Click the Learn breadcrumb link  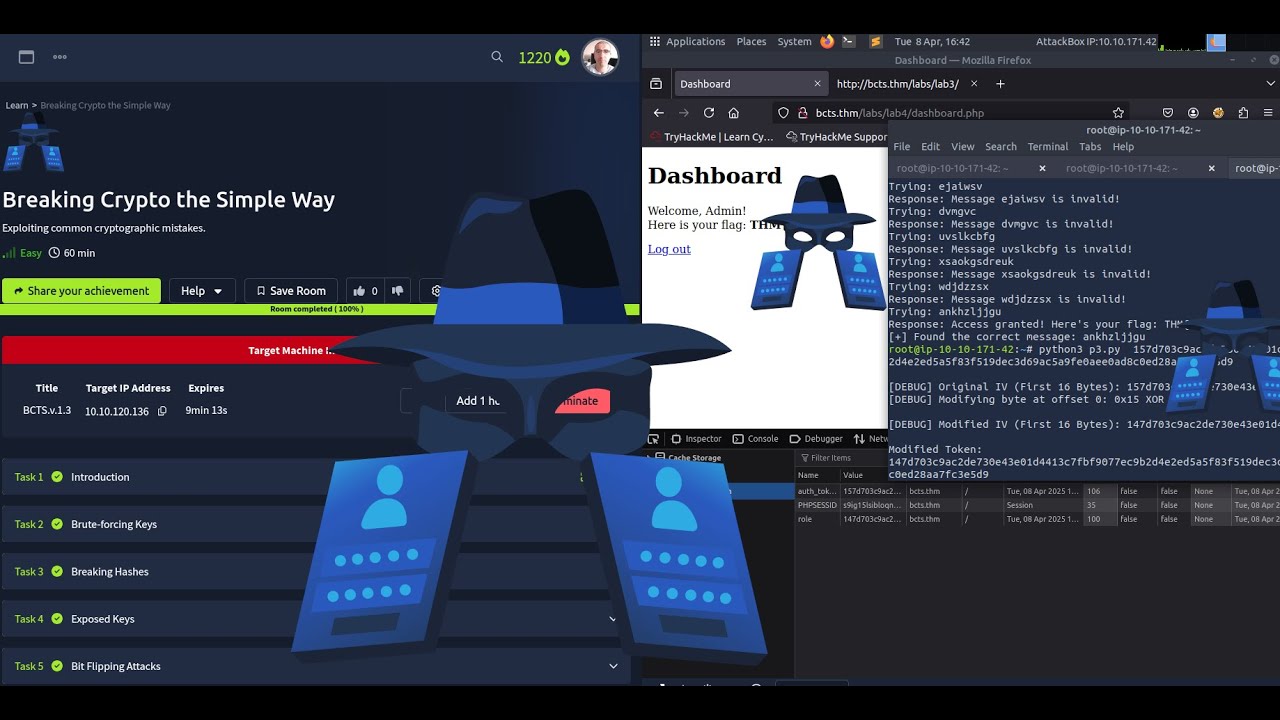pyautogui.click(x=17, y=105)
